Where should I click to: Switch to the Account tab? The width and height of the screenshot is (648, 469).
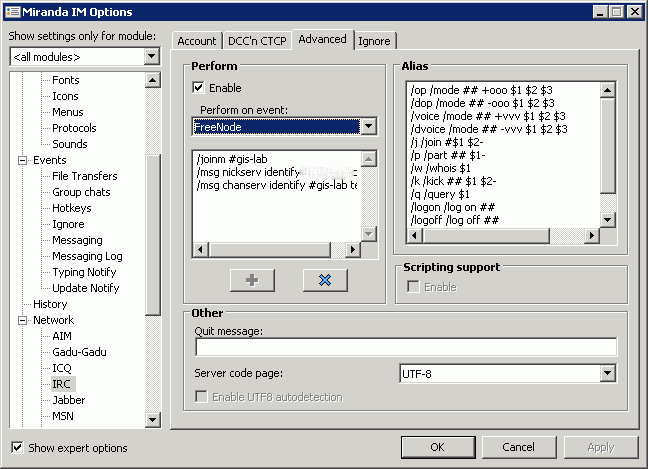197,41
